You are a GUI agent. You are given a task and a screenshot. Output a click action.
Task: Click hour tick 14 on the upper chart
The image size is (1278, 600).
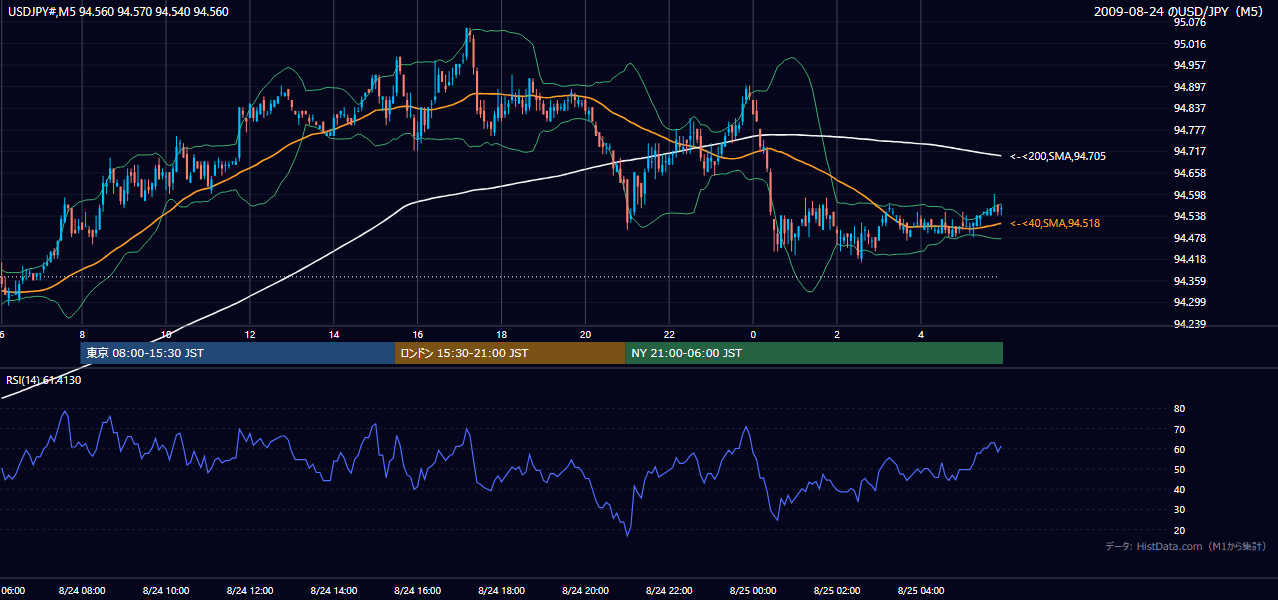[x=334, y=335]
